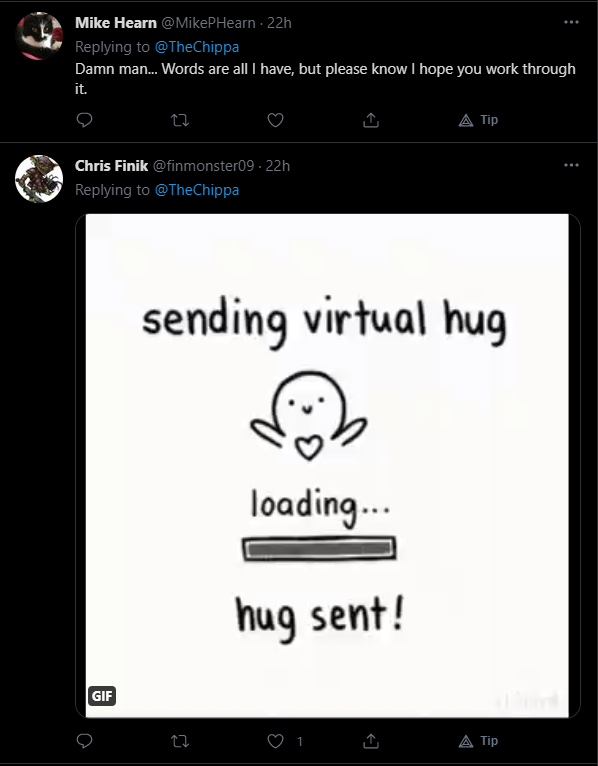
Task: Play the virtual hug GIF
Action: point(327,466)
